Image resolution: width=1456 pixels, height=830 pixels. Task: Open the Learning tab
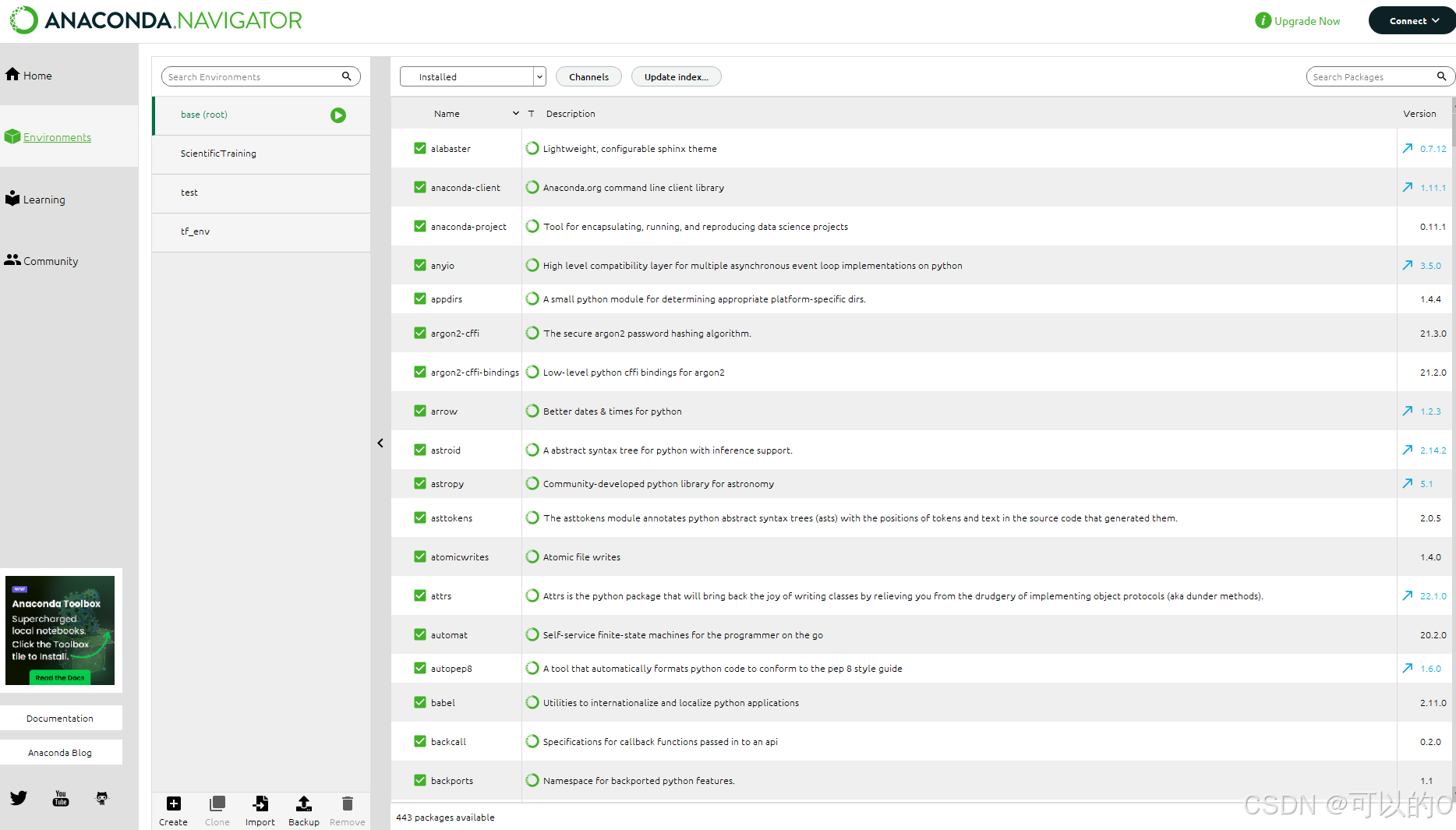pos(69,199)
